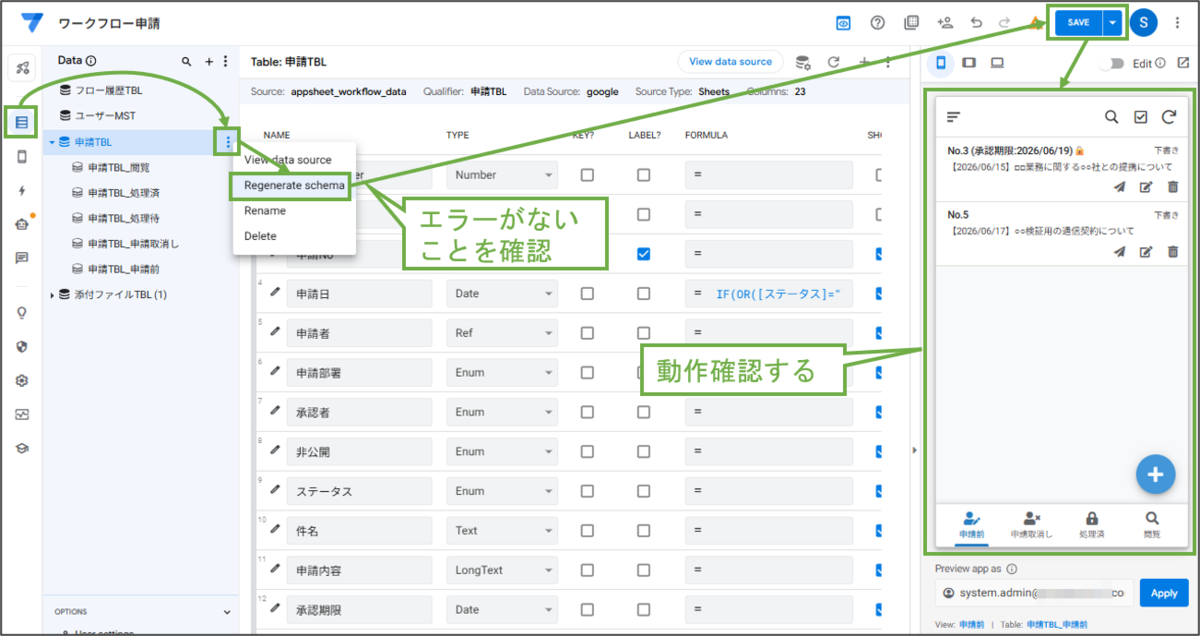Screen dimensions: 1200x636
Task: Open the Automation bot section in sidebar
Action: tap(22, 224)
